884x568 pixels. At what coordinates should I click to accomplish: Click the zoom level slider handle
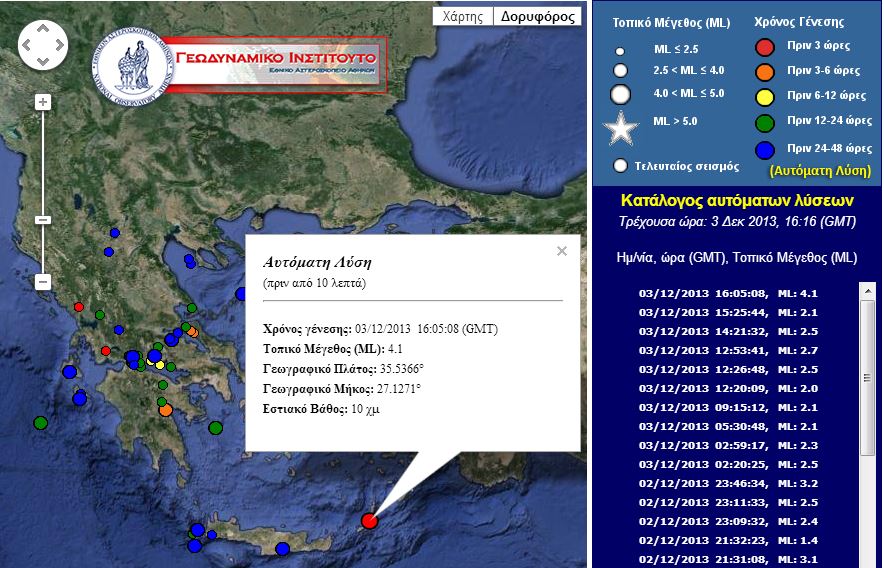coord(43,219)
